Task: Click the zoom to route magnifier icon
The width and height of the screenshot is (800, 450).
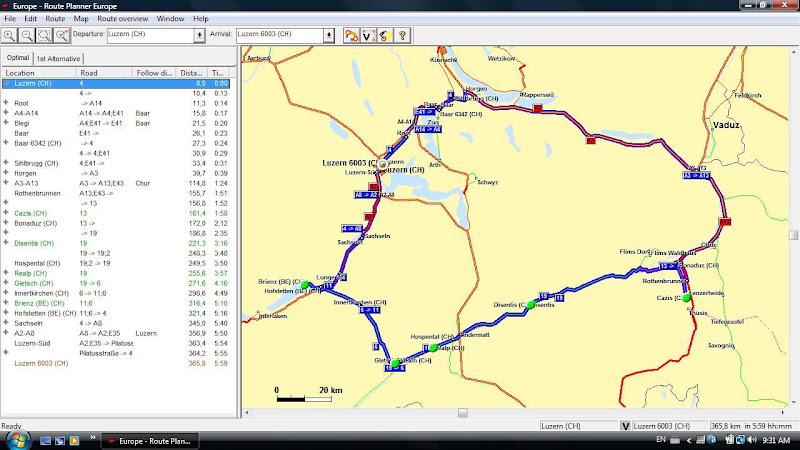Action: click(x=62, y=35)
